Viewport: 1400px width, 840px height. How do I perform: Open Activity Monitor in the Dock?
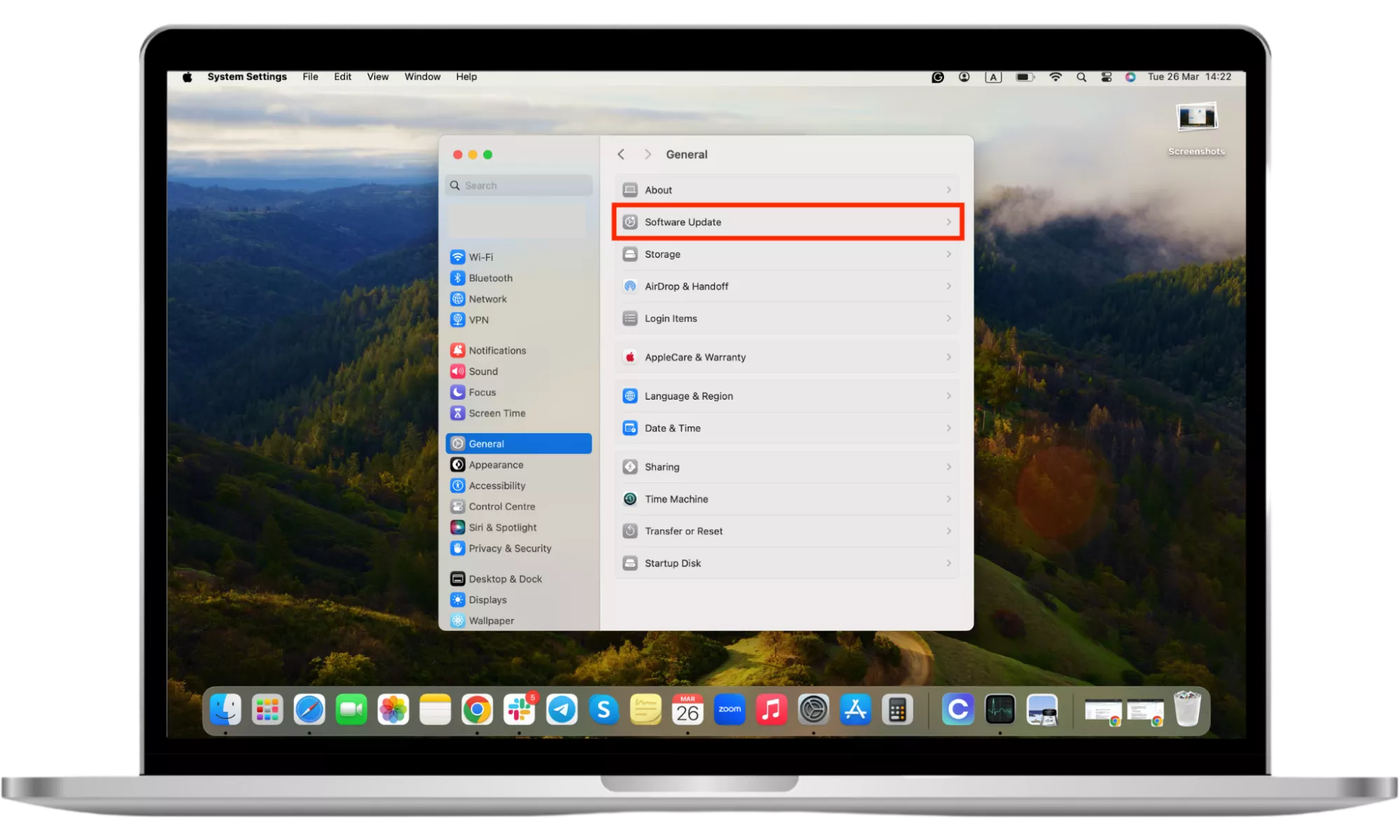point(999,710)
